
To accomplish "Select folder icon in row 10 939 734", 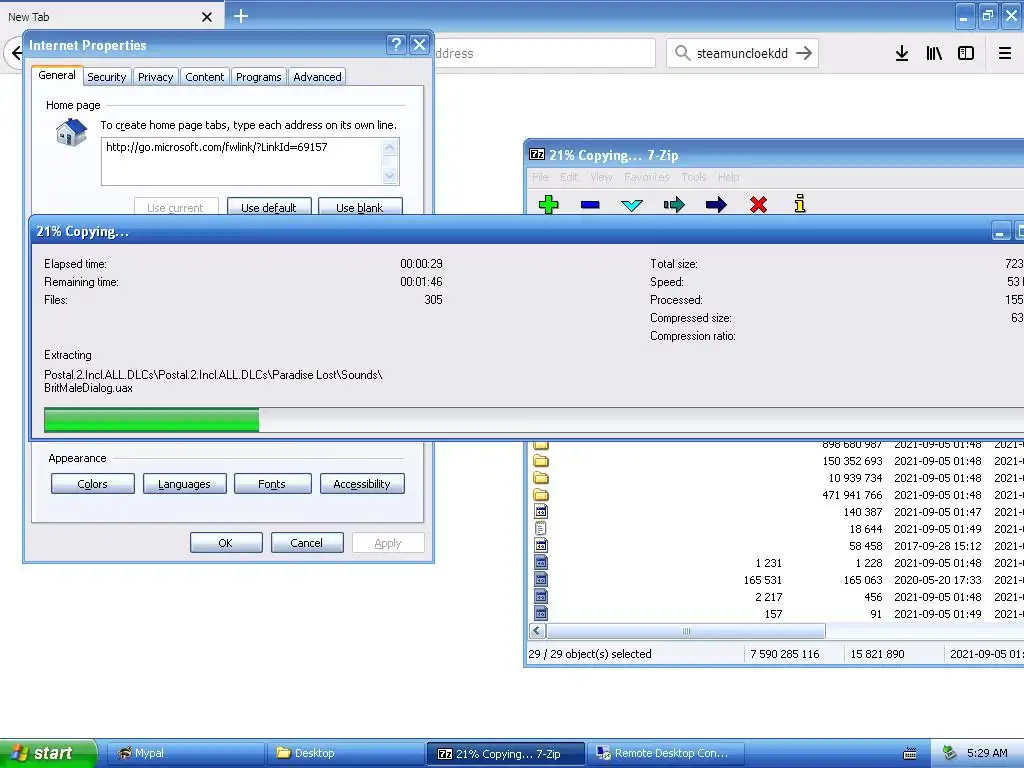I will click(x=541, y=478).
